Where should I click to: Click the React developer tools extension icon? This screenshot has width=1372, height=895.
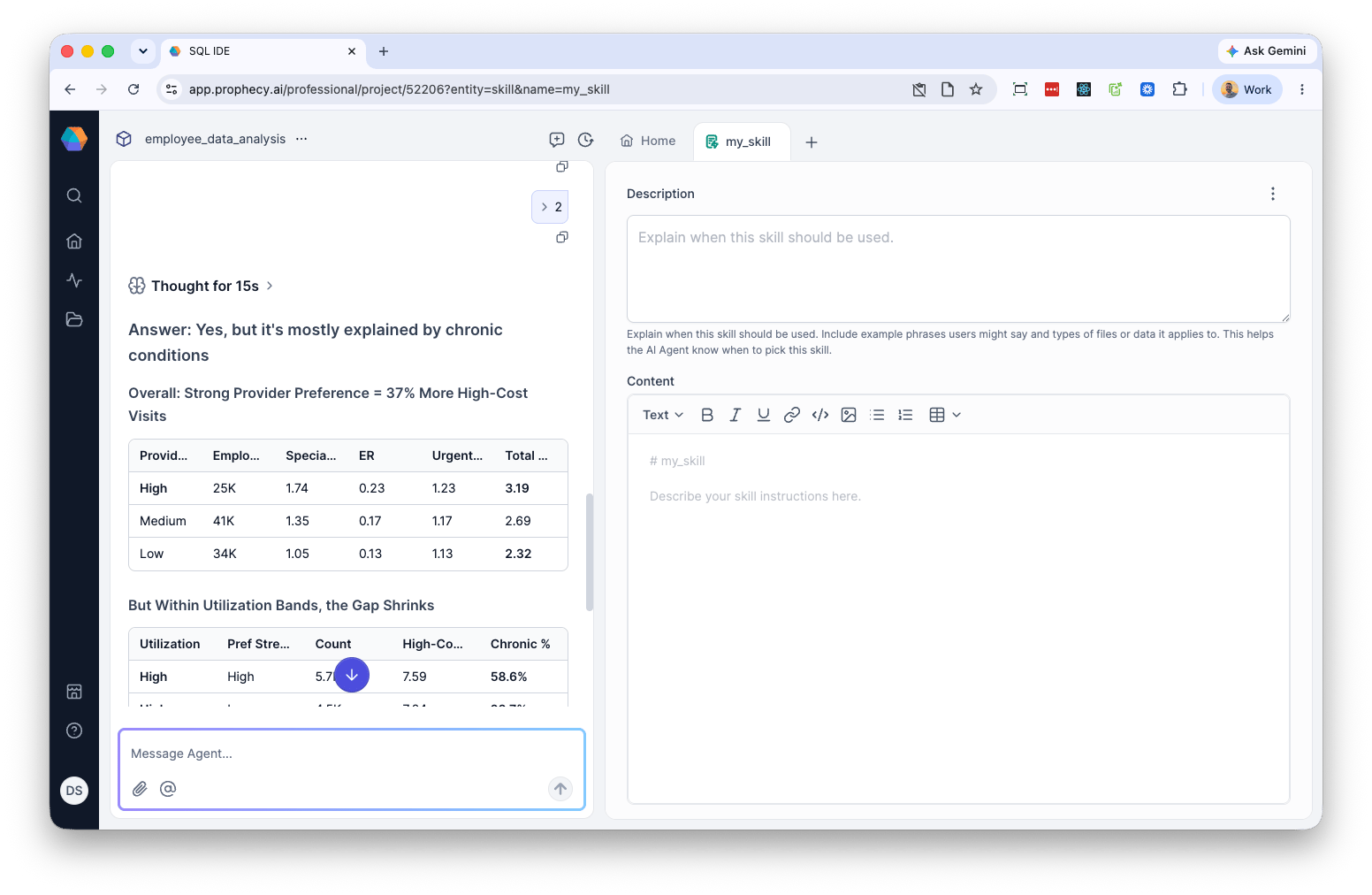(x=1084, y=89)
